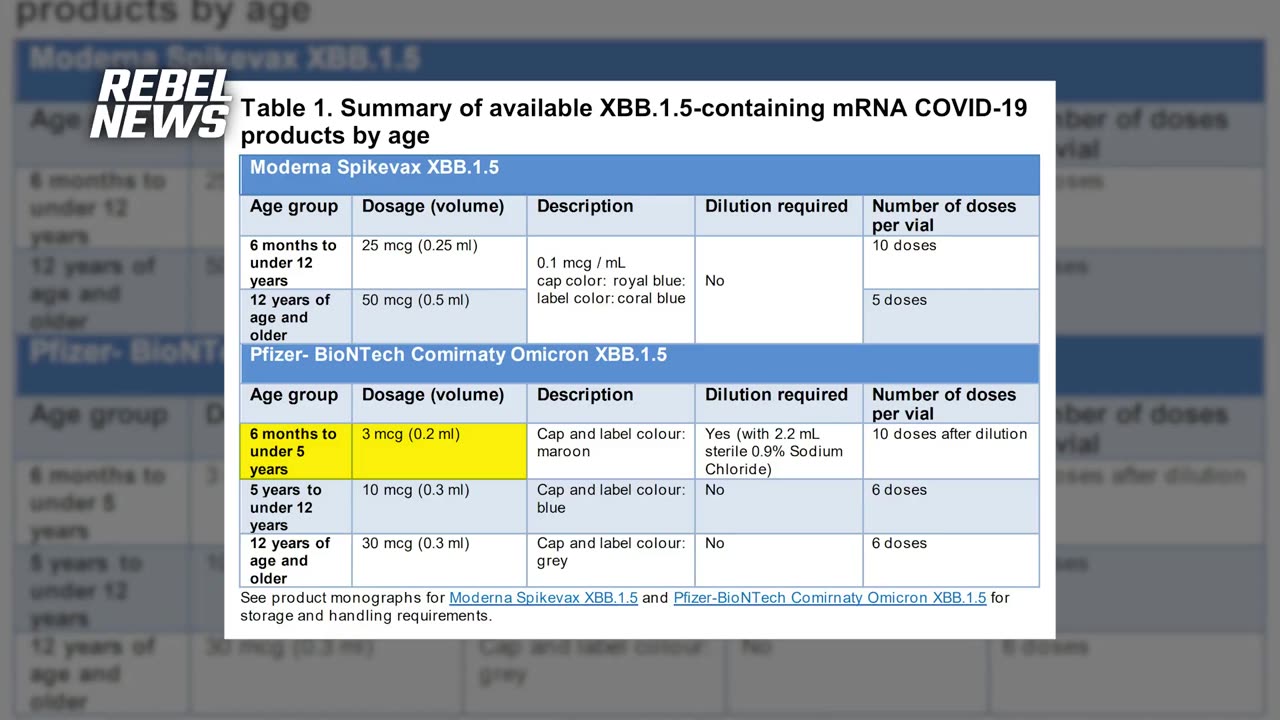The width and height of the screenshot is (1280, 720).
Task: Click the Moderna 'No' dilution cell
Action: point(779,290)
